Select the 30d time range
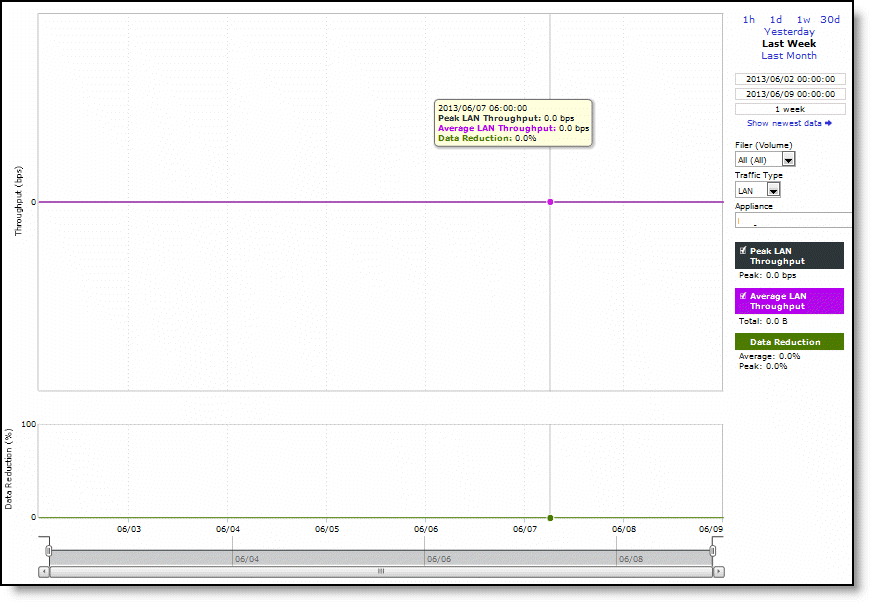This screenshot has width=870, height=602. (830, 20)
